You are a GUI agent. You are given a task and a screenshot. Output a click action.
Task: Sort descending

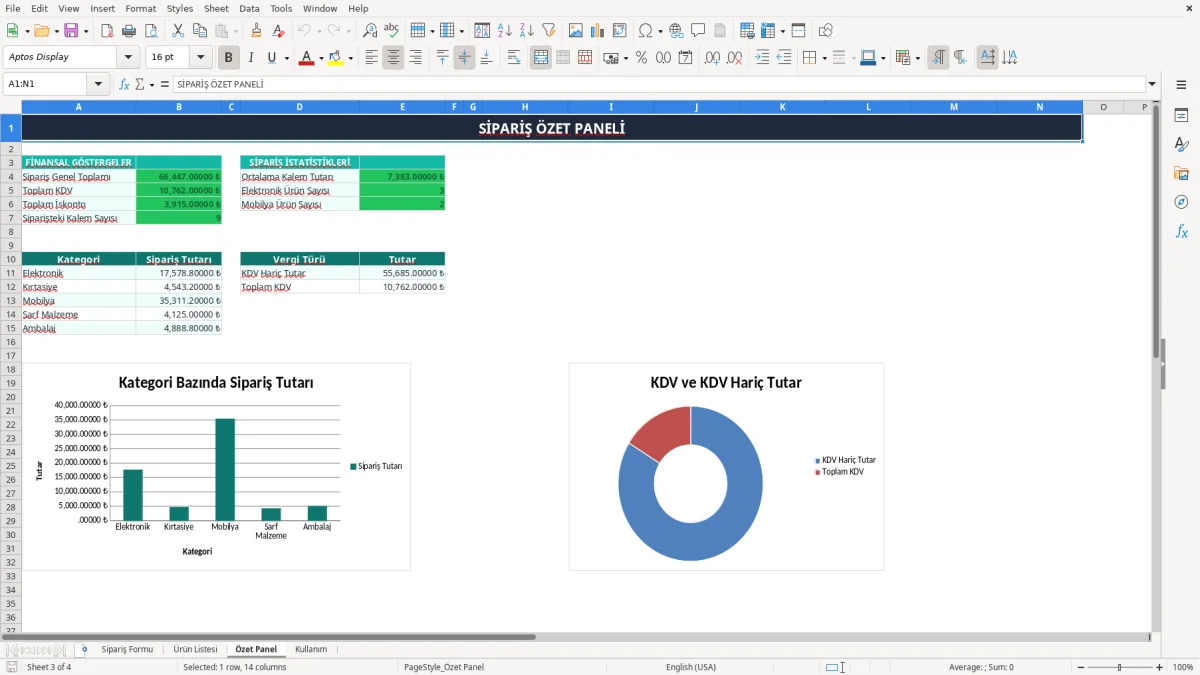coord(527,31)
